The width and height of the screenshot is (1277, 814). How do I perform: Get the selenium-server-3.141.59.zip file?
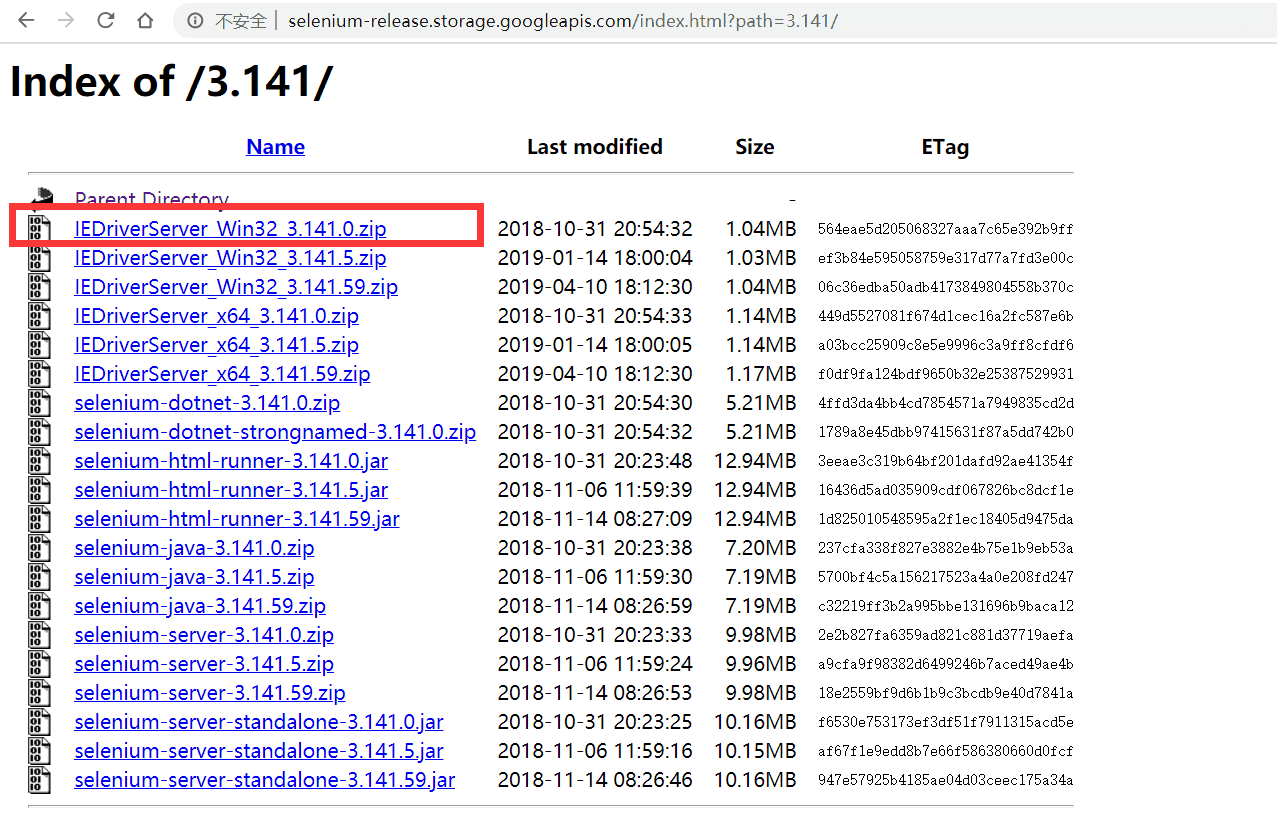coord(210,693)
